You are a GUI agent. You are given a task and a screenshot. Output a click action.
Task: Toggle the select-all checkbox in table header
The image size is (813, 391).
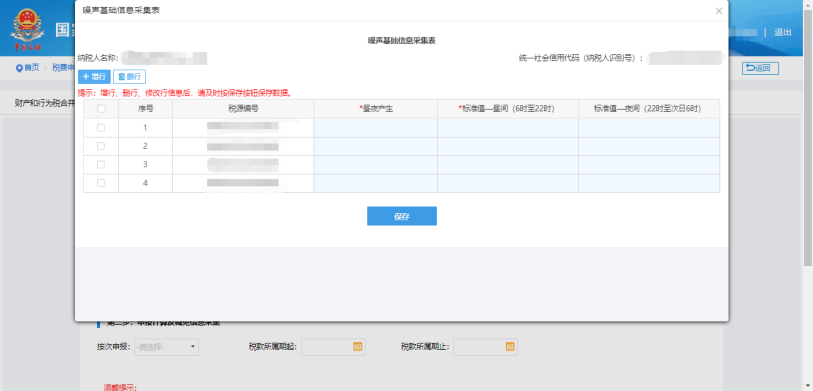(x=101, y=109)
